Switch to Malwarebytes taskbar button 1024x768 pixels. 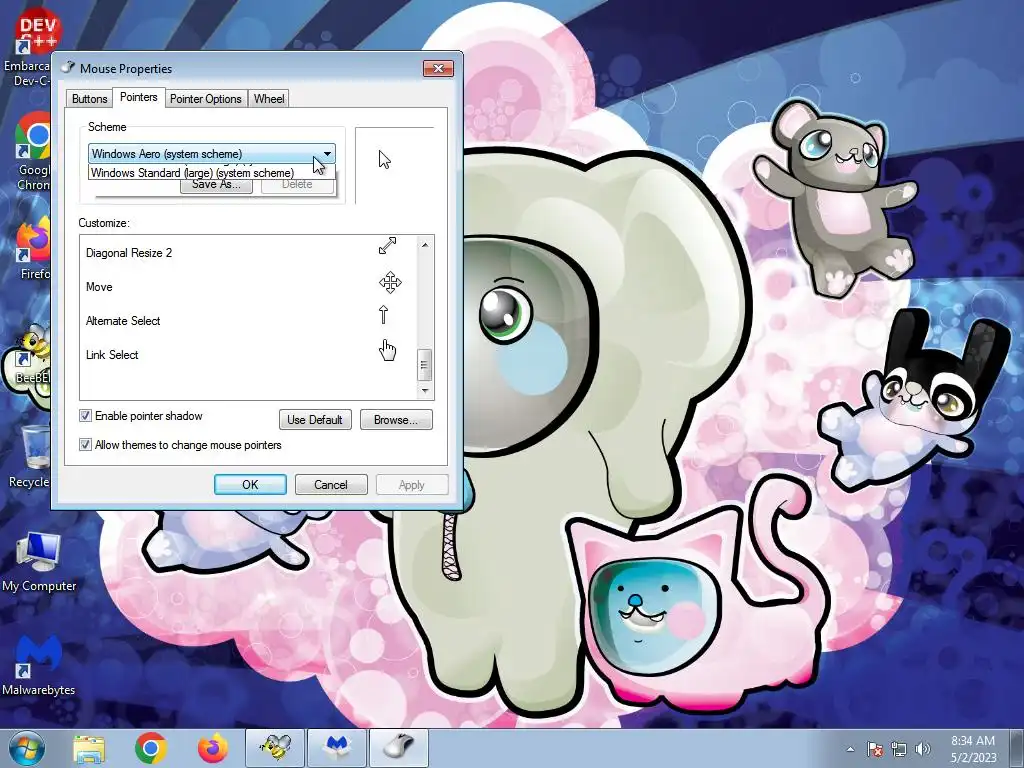click(x=338, y=748)
